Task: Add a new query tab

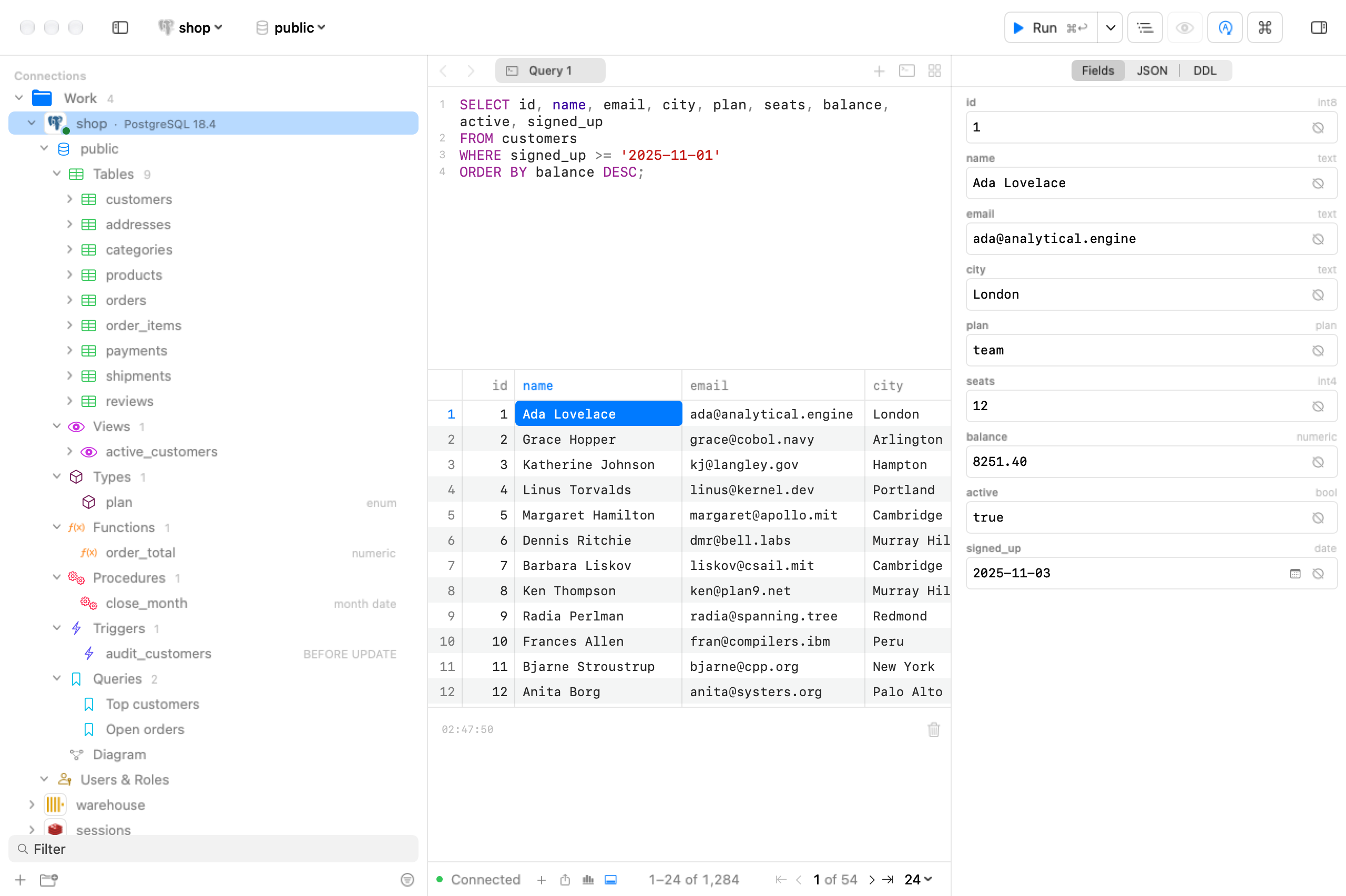Action: [x=879, y=71]
